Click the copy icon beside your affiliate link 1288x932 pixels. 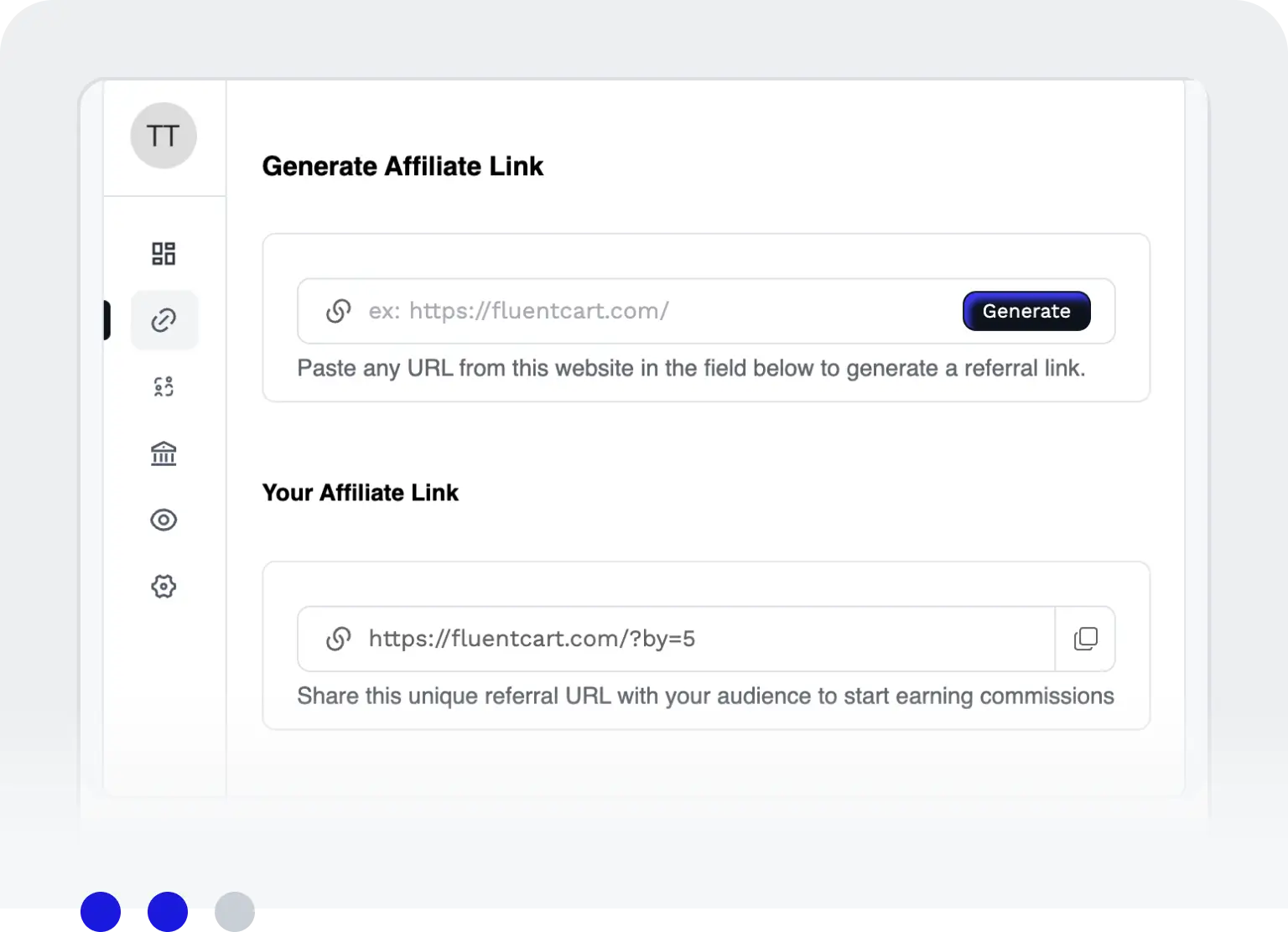click(x=1085, y=639)
